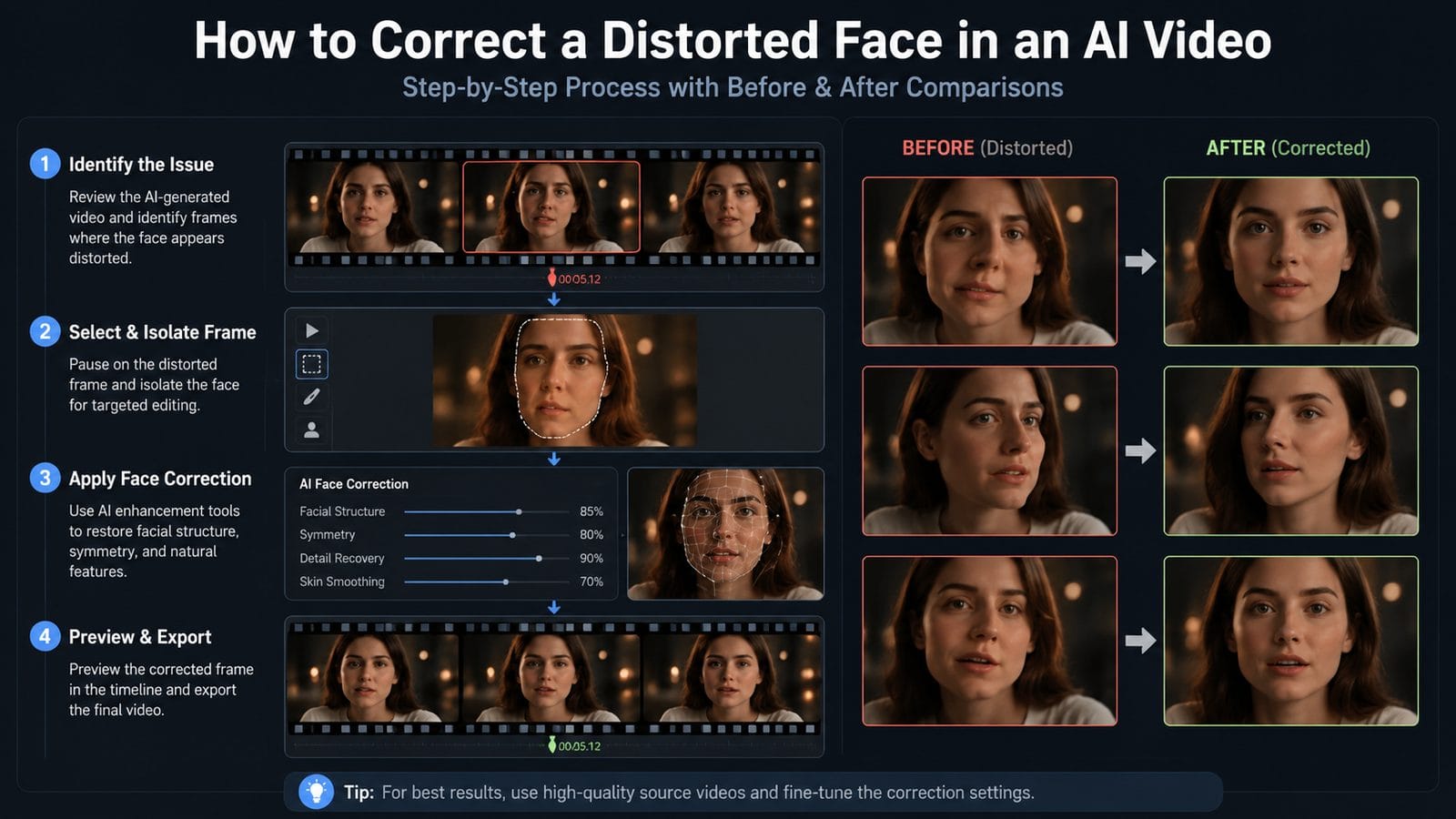
Task: Click the 85% value
Action: (x=591, y=511)
